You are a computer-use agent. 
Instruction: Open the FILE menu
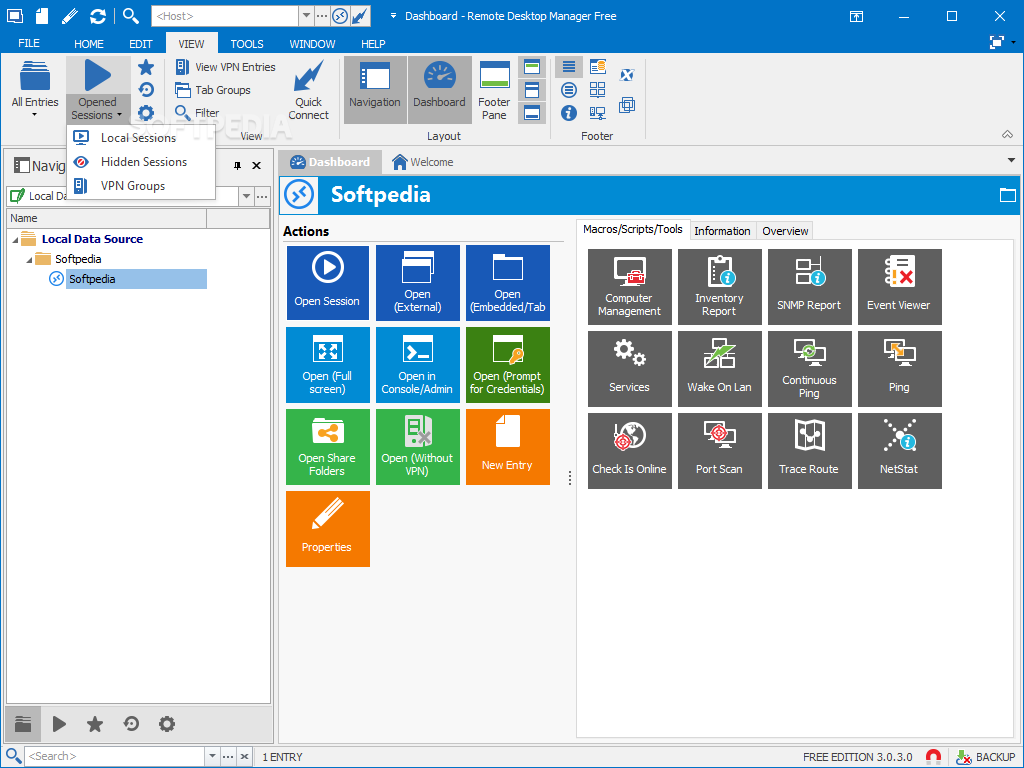tap(29, 43)
